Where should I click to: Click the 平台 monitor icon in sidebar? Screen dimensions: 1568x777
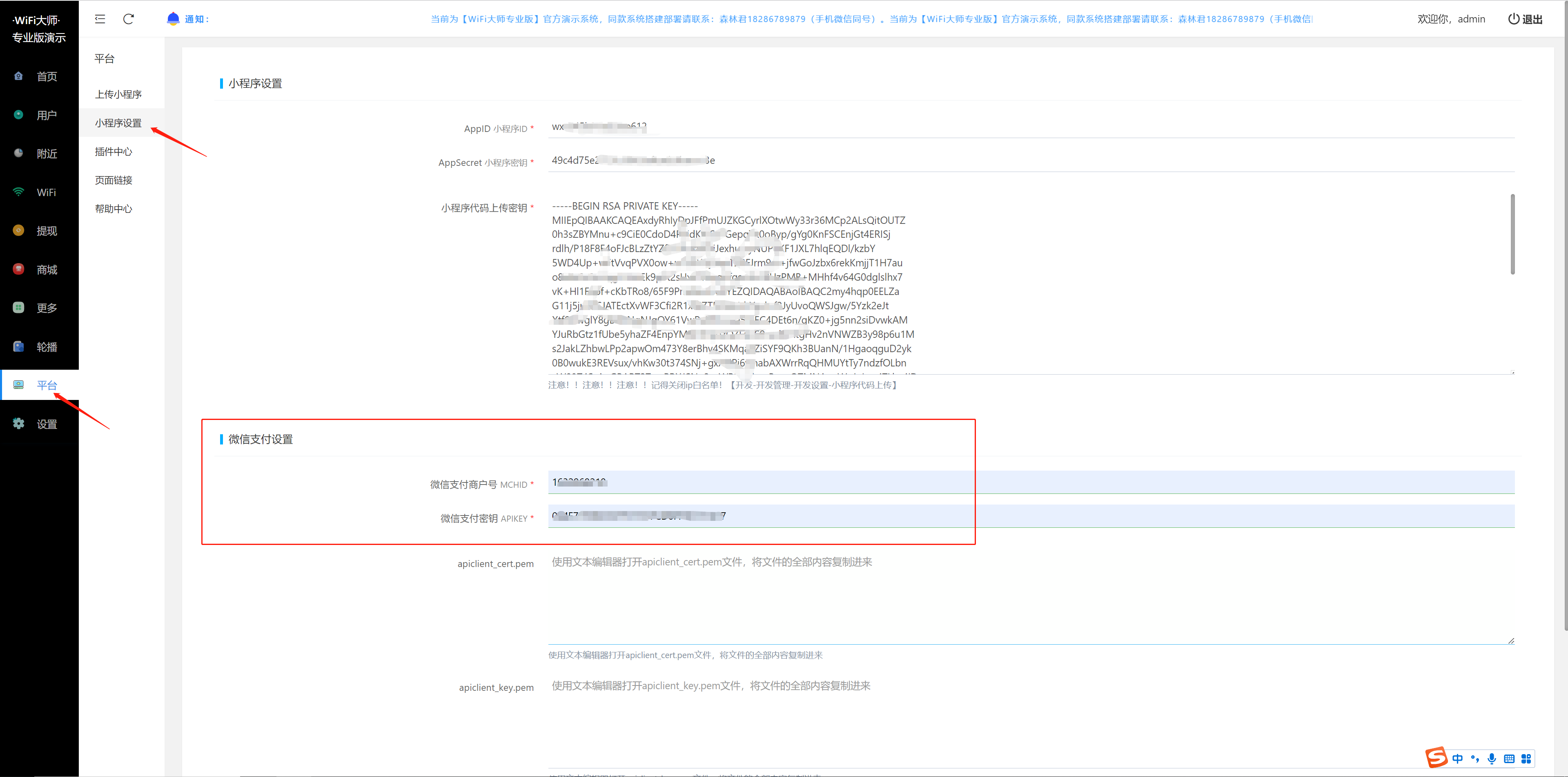pyautogui.click(x=18, y=385)
